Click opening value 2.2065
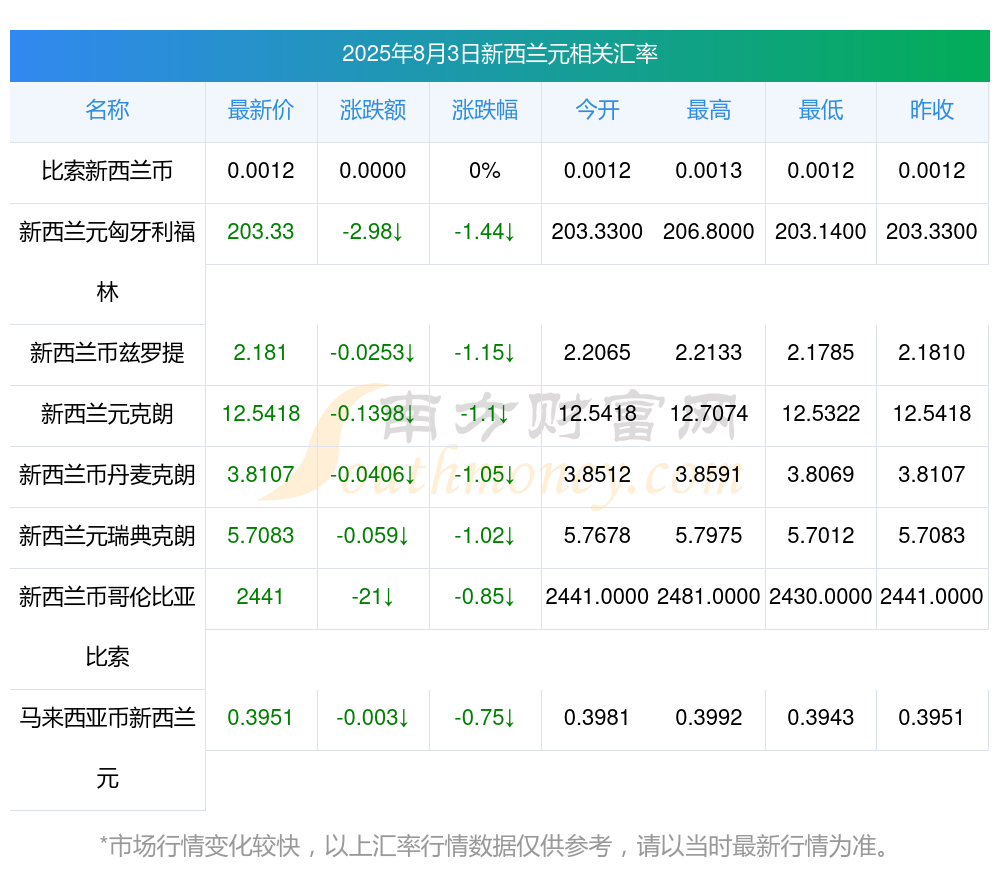1000x877 pixels. (597, 352)
